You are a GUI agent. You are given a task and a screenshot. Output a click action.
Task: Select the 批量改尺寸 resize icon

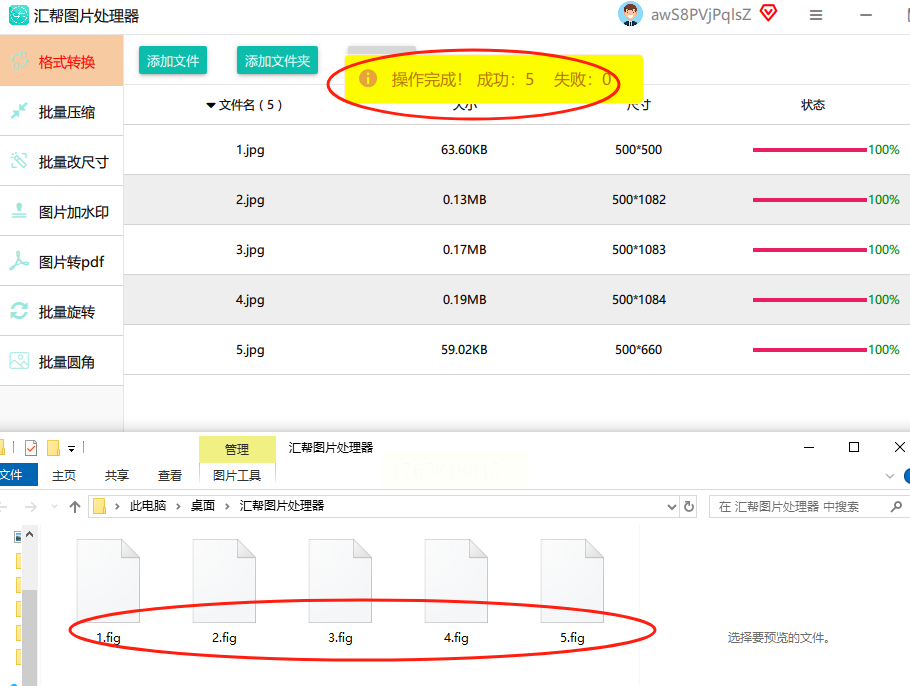tap(19, 161)
